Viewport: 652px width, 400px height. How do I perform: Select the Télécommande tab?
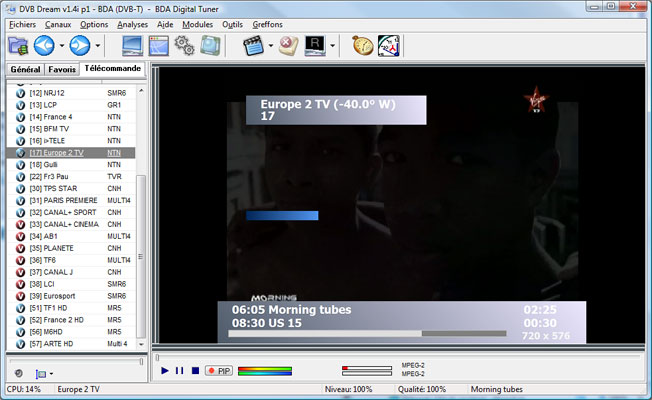tap(113, 68)
